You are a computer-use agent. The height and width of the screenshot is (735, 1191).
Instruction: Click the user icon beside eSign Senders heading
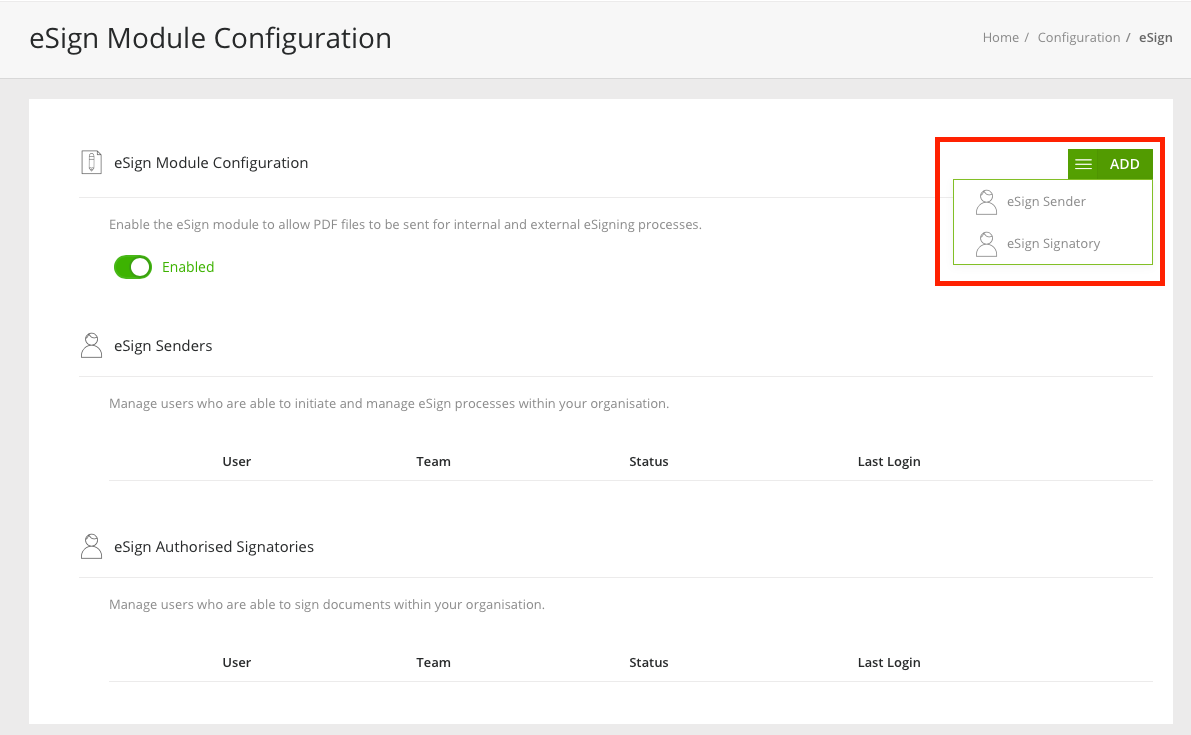pos(91,345)
